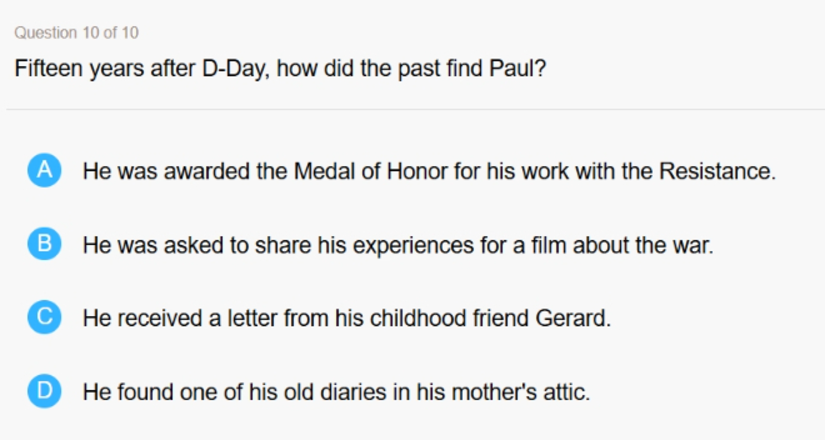Select the blue A answer circle
Image resolution: width=825 pixels, height=440 pixels.
(44, 171)
